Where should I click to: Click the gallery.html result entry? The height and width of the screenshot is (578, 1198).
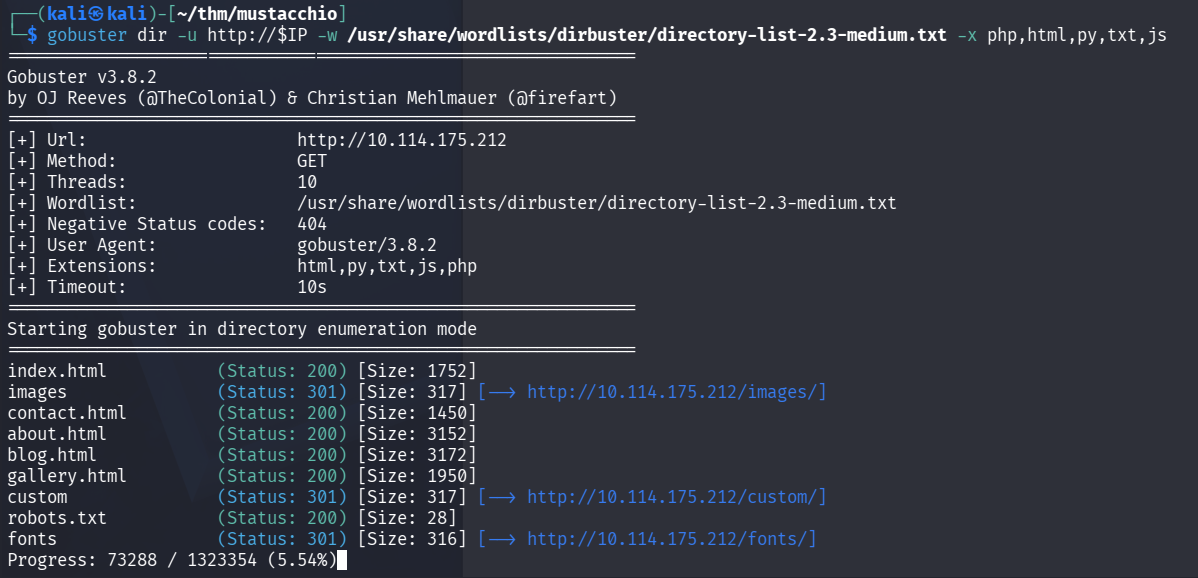[x=67, y=476]
